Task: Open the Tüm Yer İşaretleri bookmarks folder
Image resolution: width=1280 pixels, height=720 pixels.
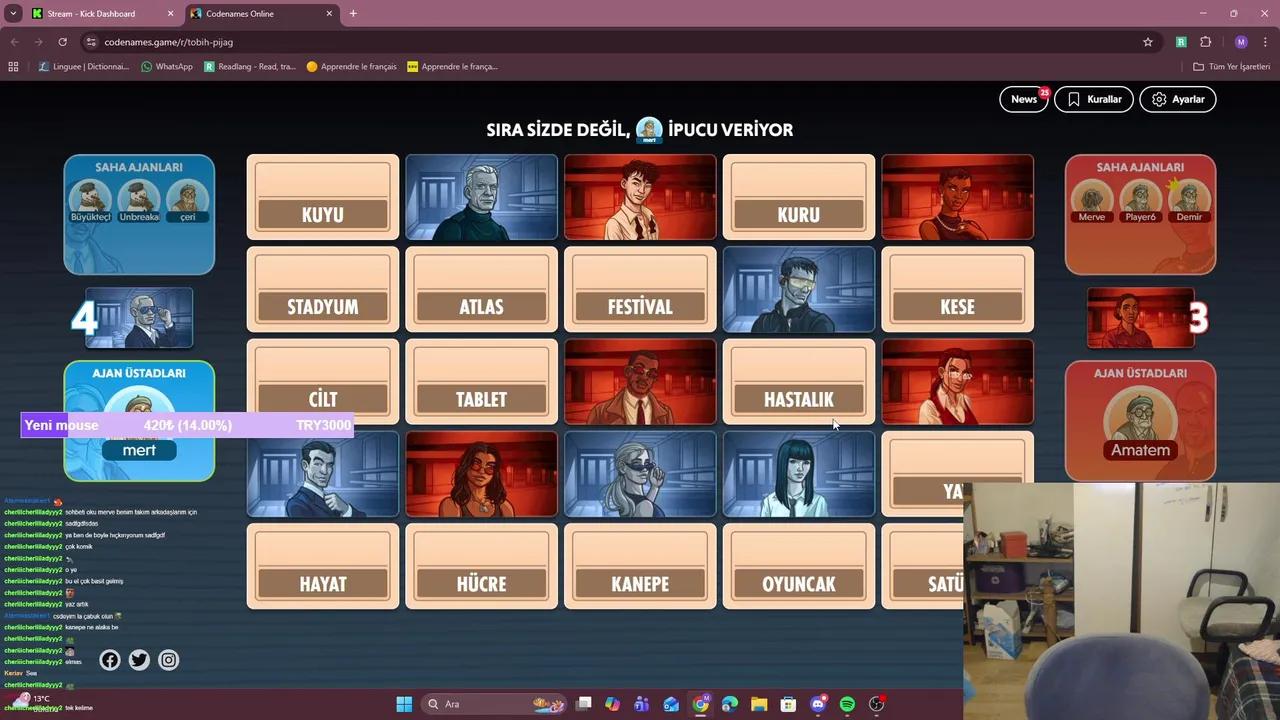Action: pyautogui.click(x=1231, y=66)
